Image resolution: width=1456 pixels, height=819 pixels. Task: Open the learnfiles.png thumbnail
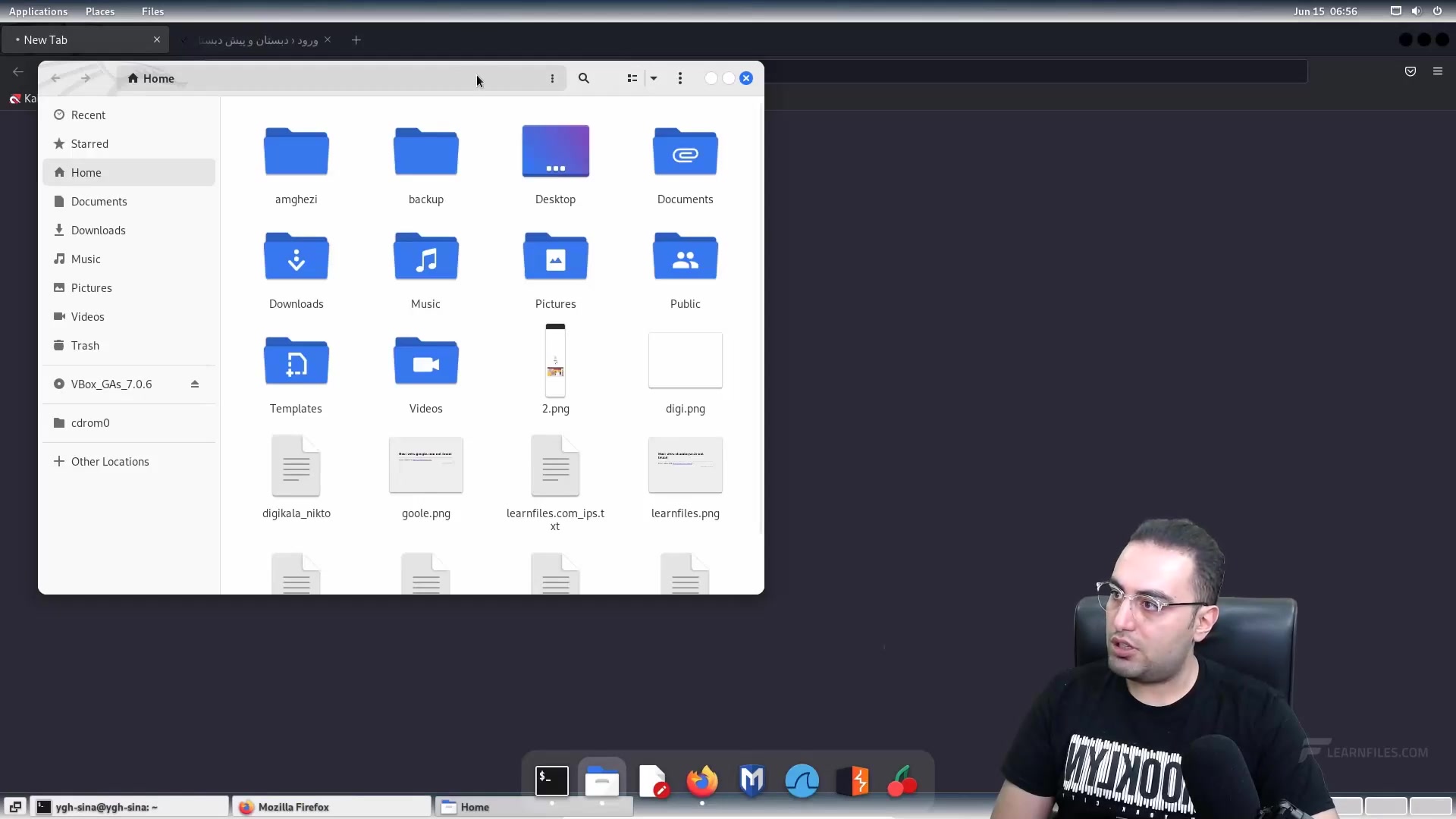tap(685, 465)
